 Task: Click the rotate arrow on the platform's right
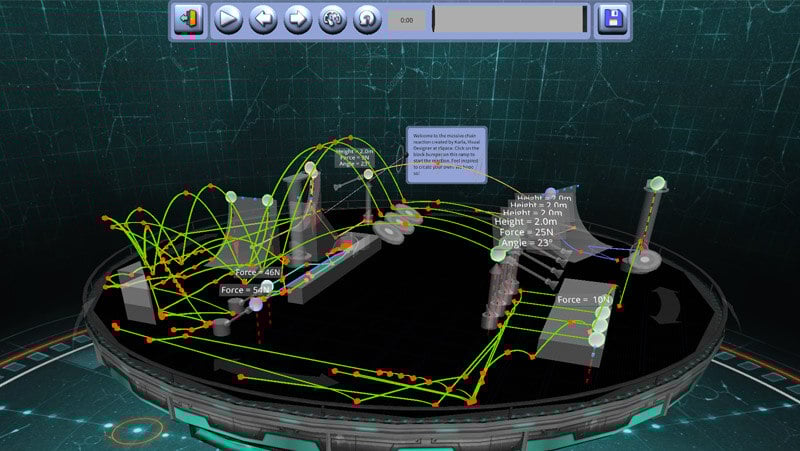(666, 305)
